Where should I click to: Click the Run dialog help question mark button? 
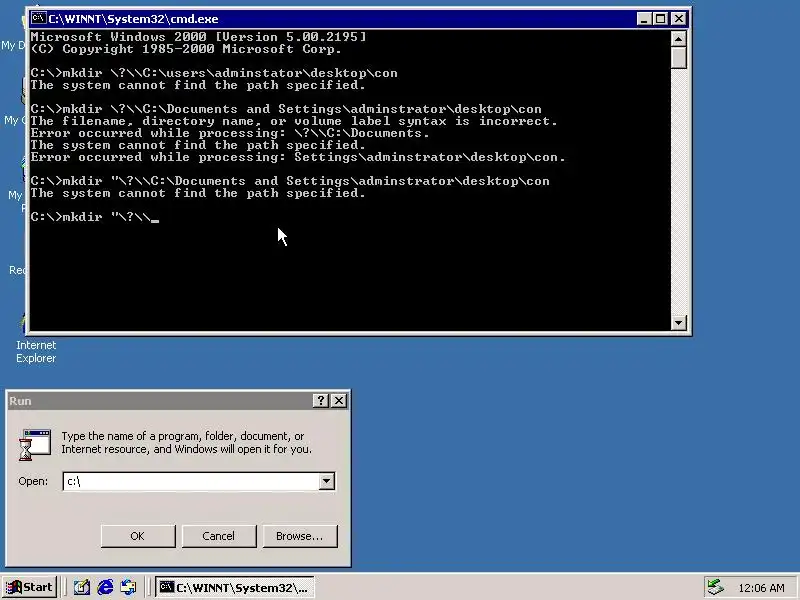pos(320,401)
